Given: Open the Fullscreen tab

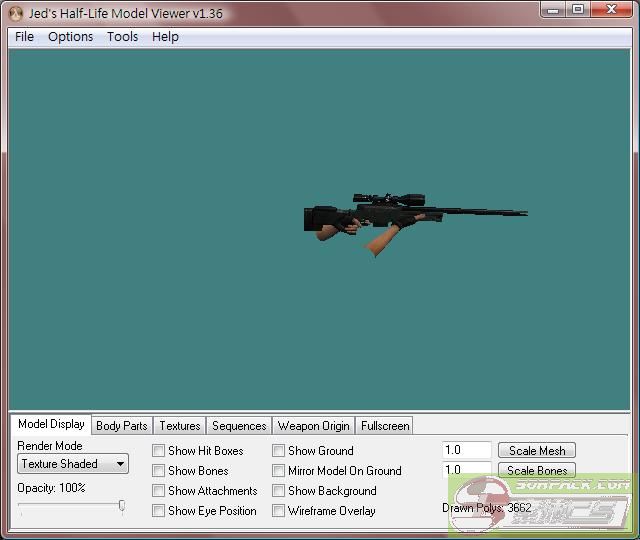Looking at the screenshot, I should point(385,426).
